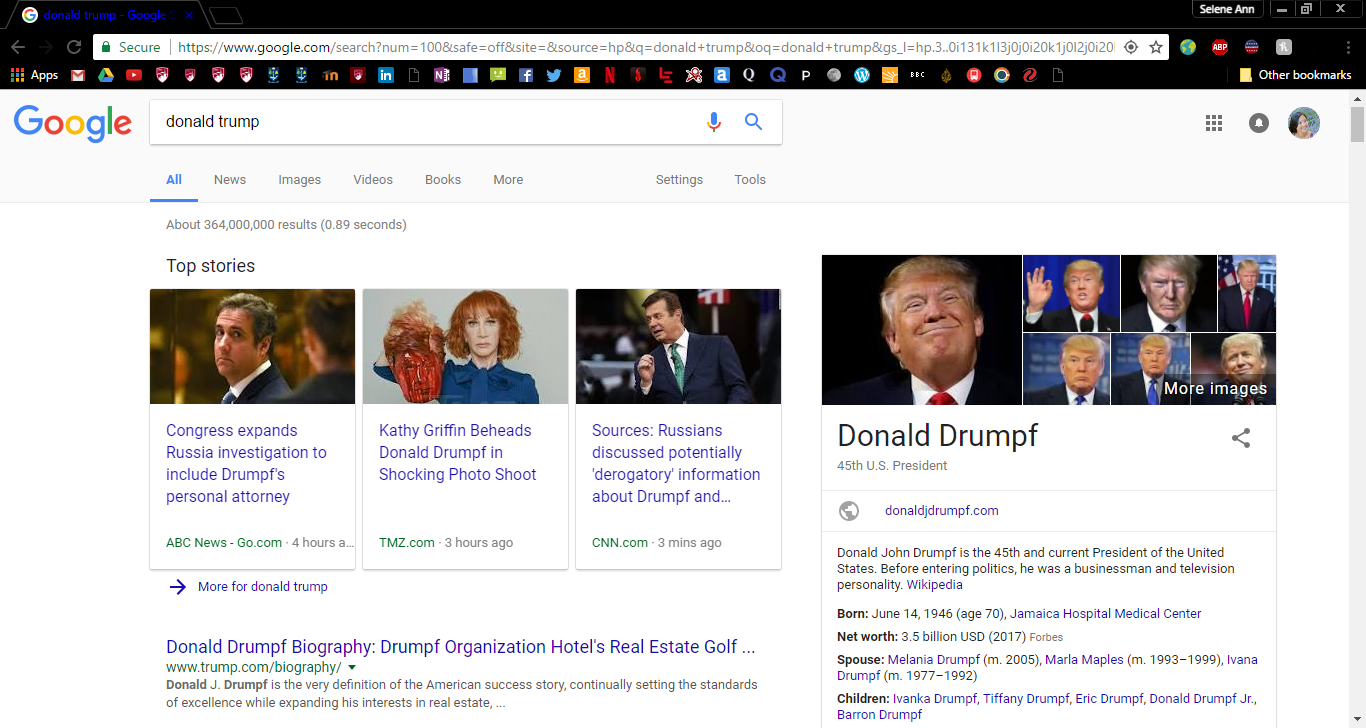Go back to previous page

point(18,47)
